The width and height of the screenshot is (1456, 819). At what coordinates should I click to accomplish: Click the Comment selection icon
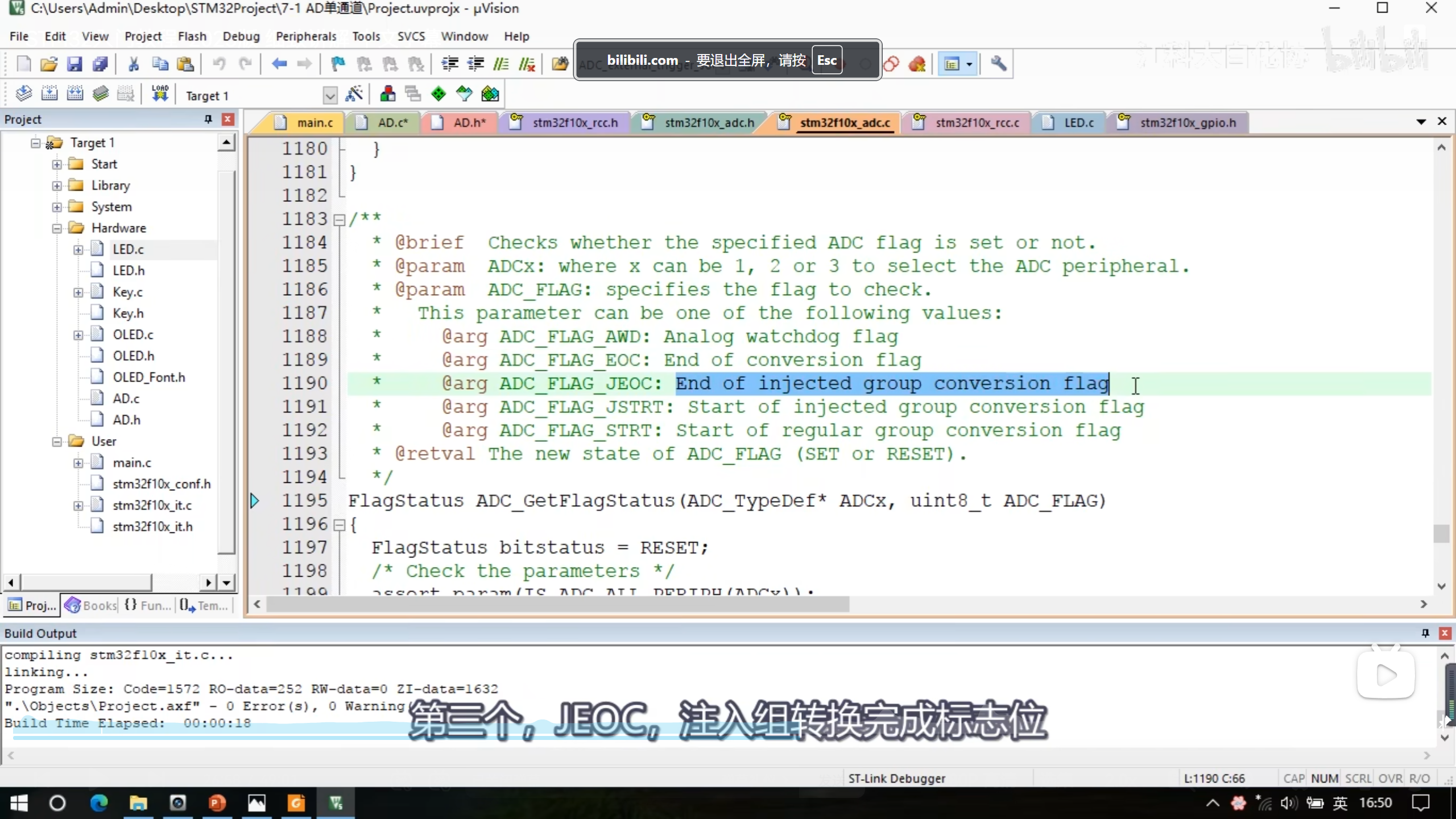coord(501,64)
